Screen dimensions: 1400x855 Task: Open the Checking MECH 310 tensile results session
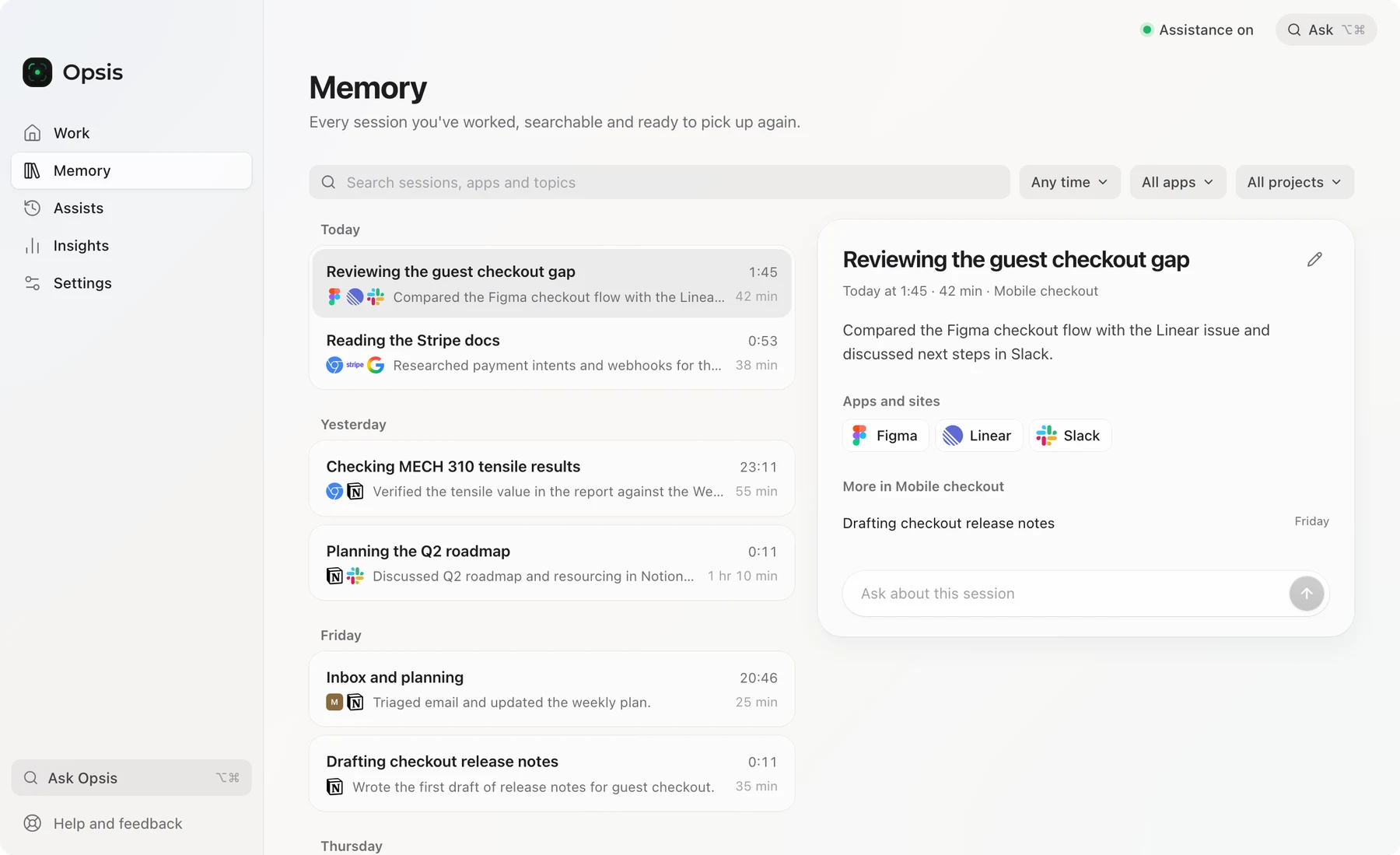coord(552,478)
